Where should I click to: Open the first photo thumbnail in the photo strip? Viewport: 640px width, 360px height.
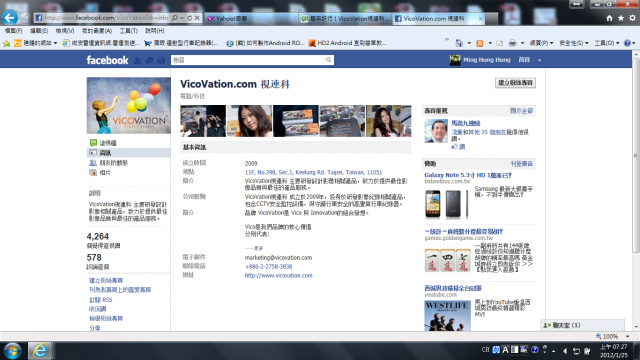[x=203, y=121]
